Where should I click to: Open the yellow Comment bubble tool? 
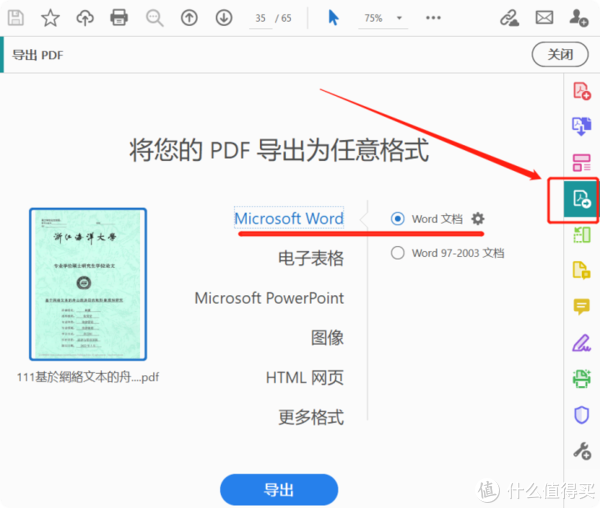pyautogui.click(x=582, y=306)
